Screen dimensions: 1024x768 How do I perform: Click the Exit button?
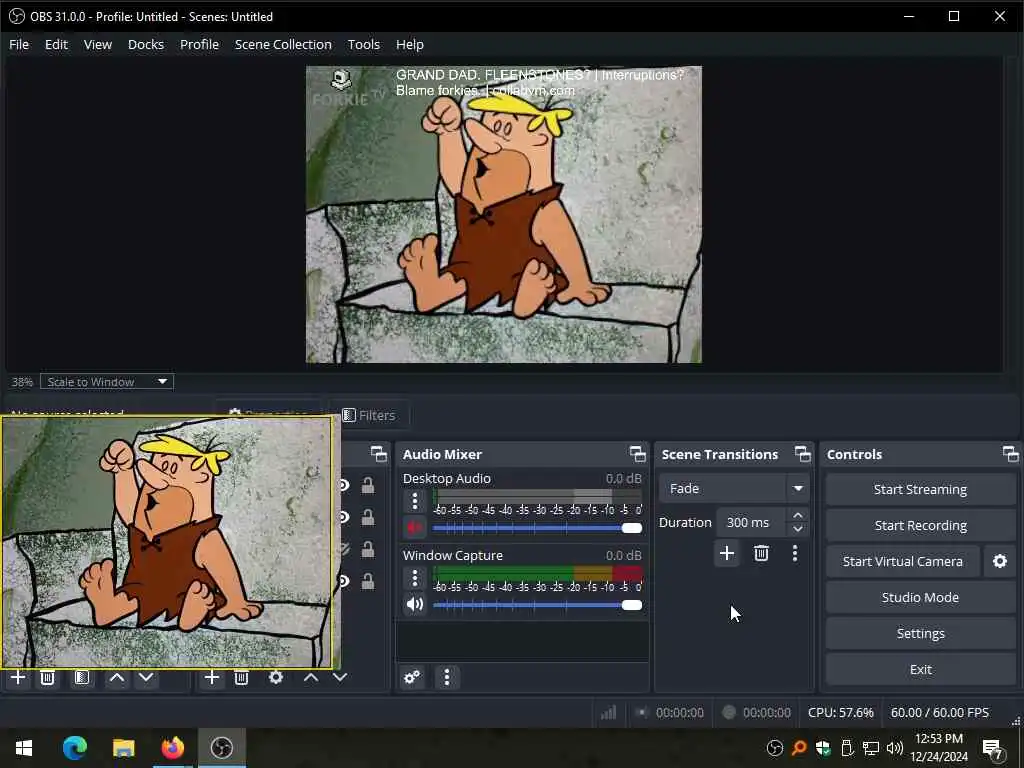920,669
